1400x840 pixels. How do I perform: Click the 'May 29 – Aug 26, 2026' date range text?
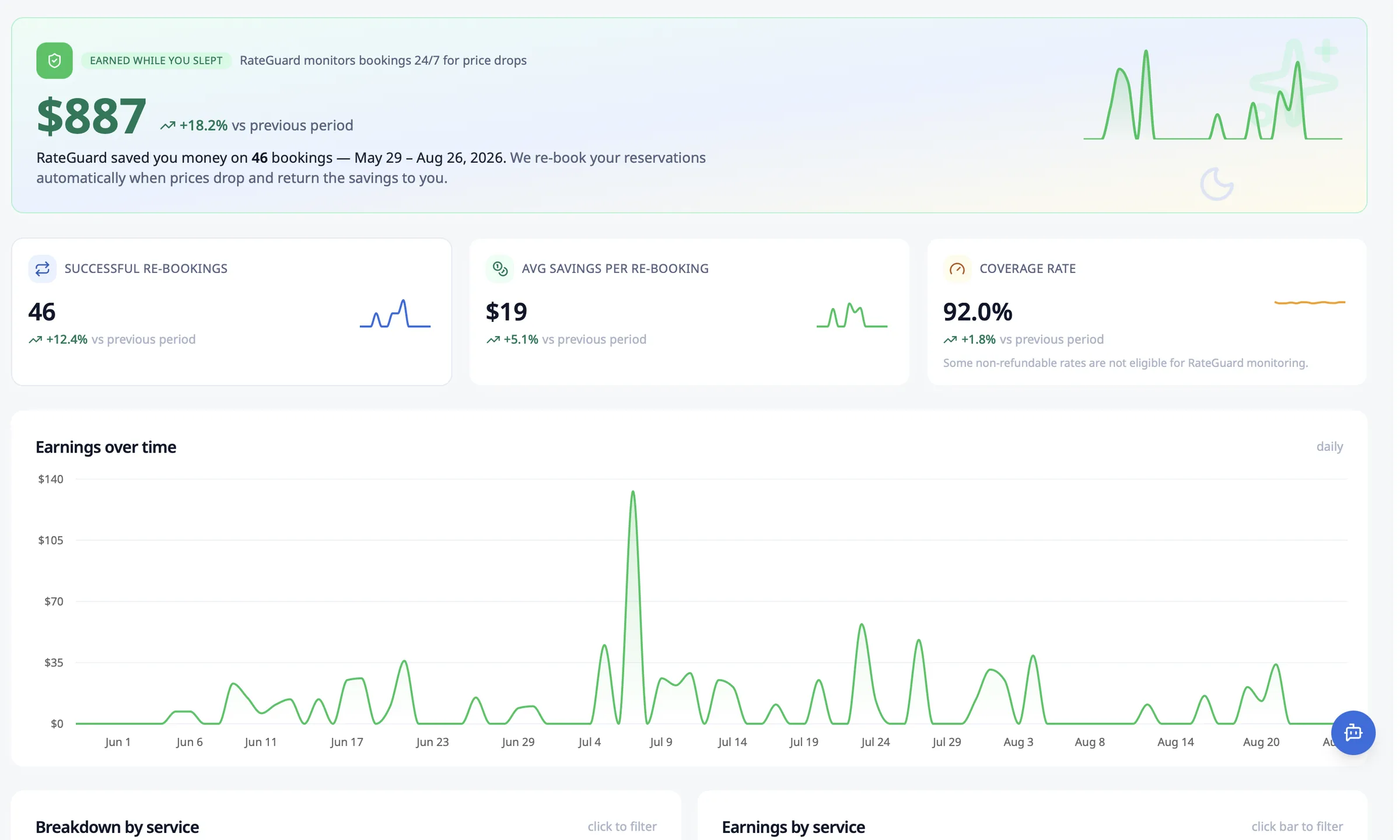[430, 158]
